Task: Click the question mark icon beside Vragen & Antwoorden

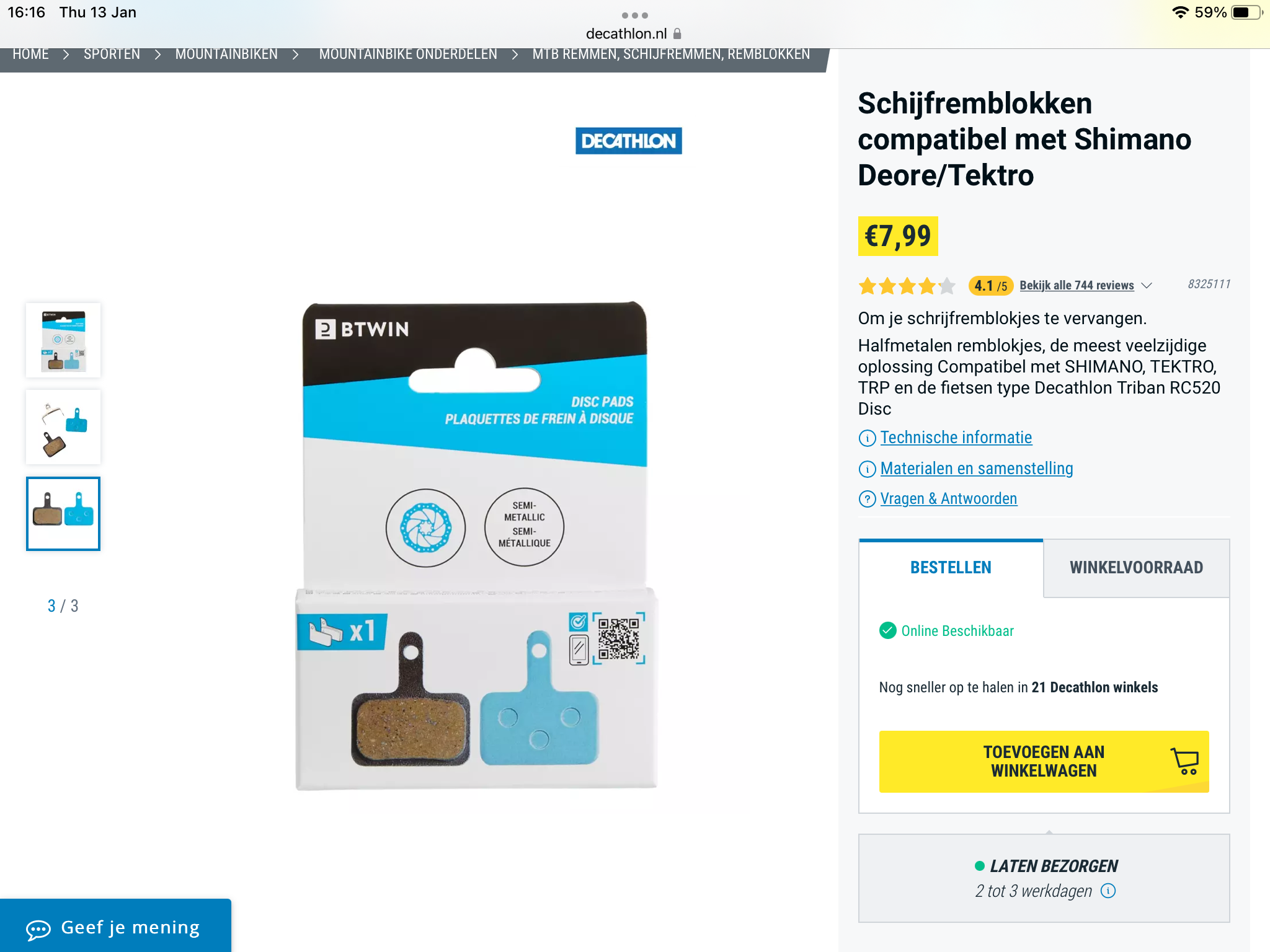Action: 867,499
